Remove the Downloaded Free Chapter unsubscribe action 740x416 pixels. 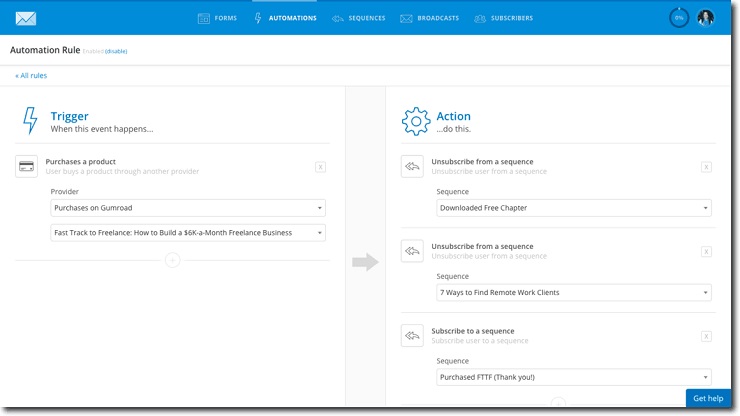coord(706,167)
